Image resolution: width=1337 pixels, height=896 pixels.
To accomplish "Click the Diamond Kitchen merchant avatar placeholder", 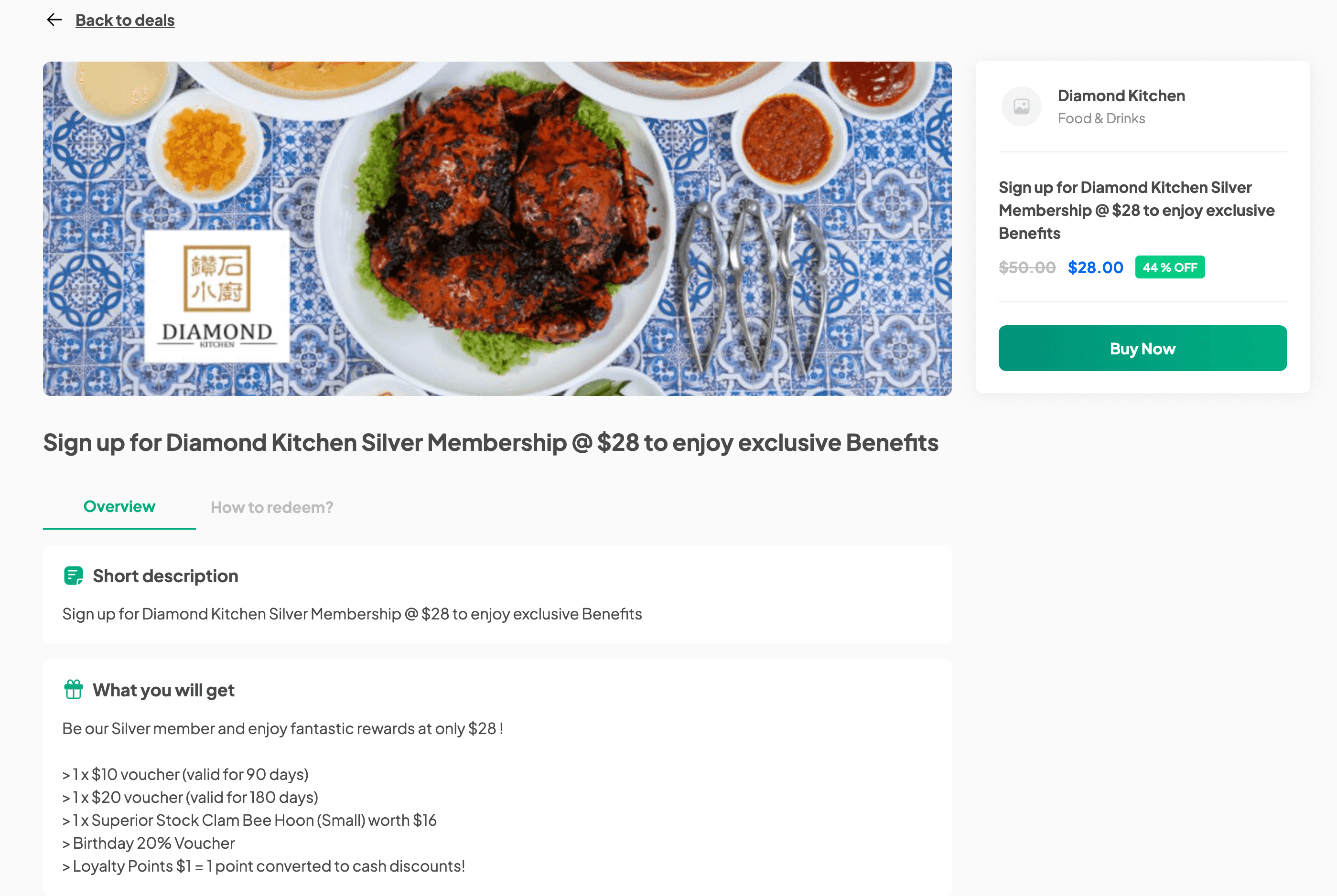I will click(x=1021, y=107).
